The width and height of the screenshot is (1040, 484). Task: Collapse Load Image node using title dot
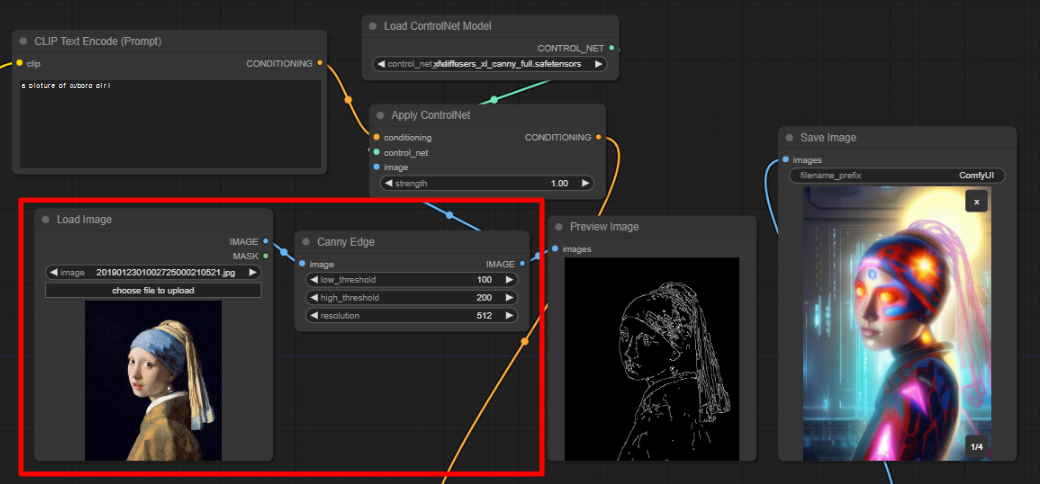pyautogui.click(x=46, y=219)
